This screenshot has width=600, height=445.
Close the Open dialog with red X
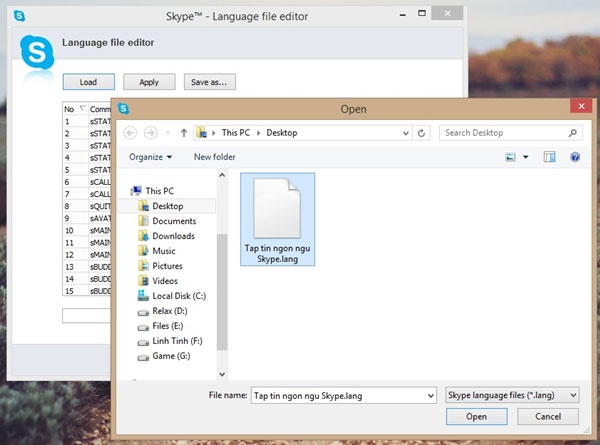tap(581, 106)
